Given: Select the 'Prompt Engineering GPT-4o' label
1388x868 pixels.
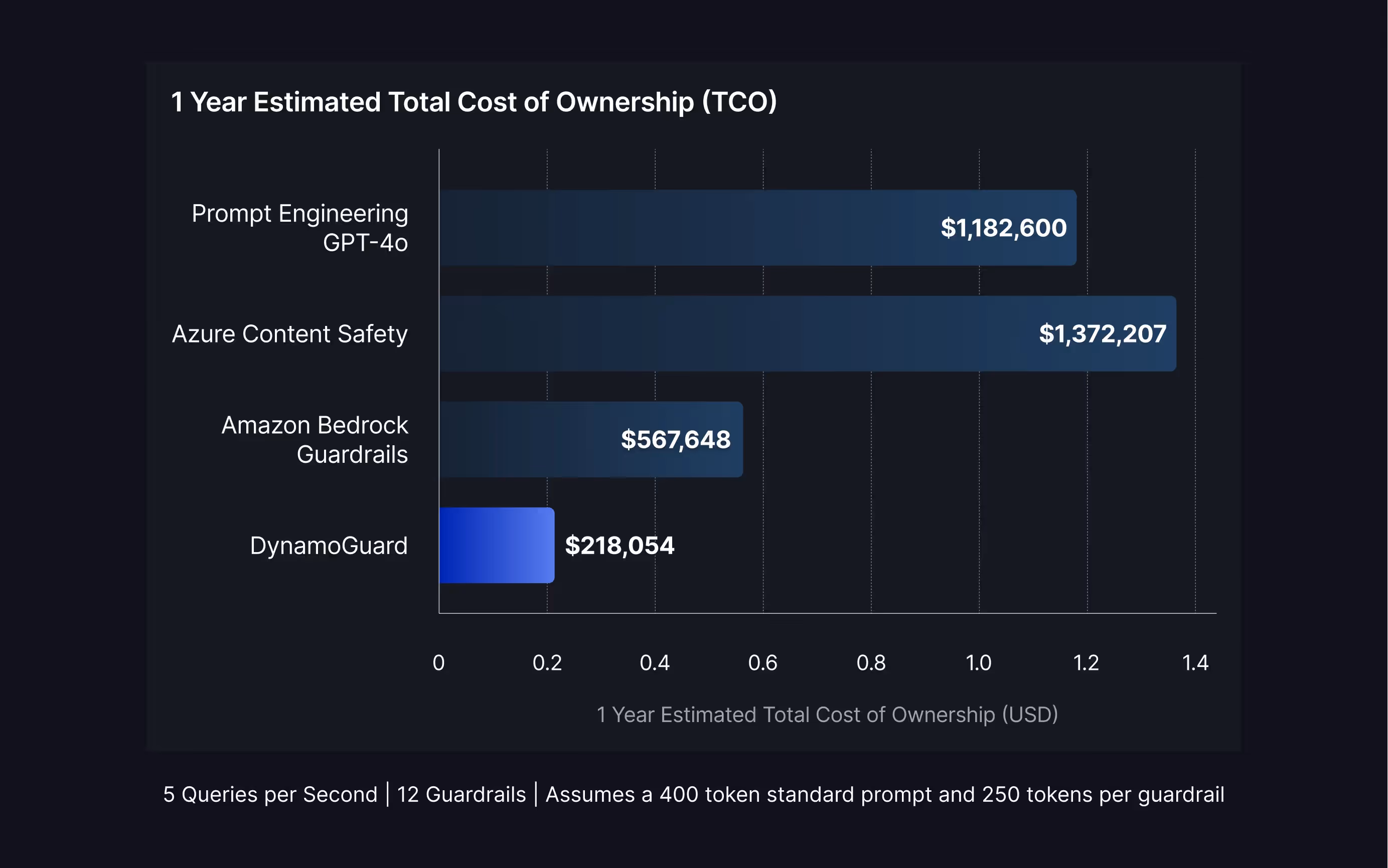Looking at the screenshot, I should point(300,228).
